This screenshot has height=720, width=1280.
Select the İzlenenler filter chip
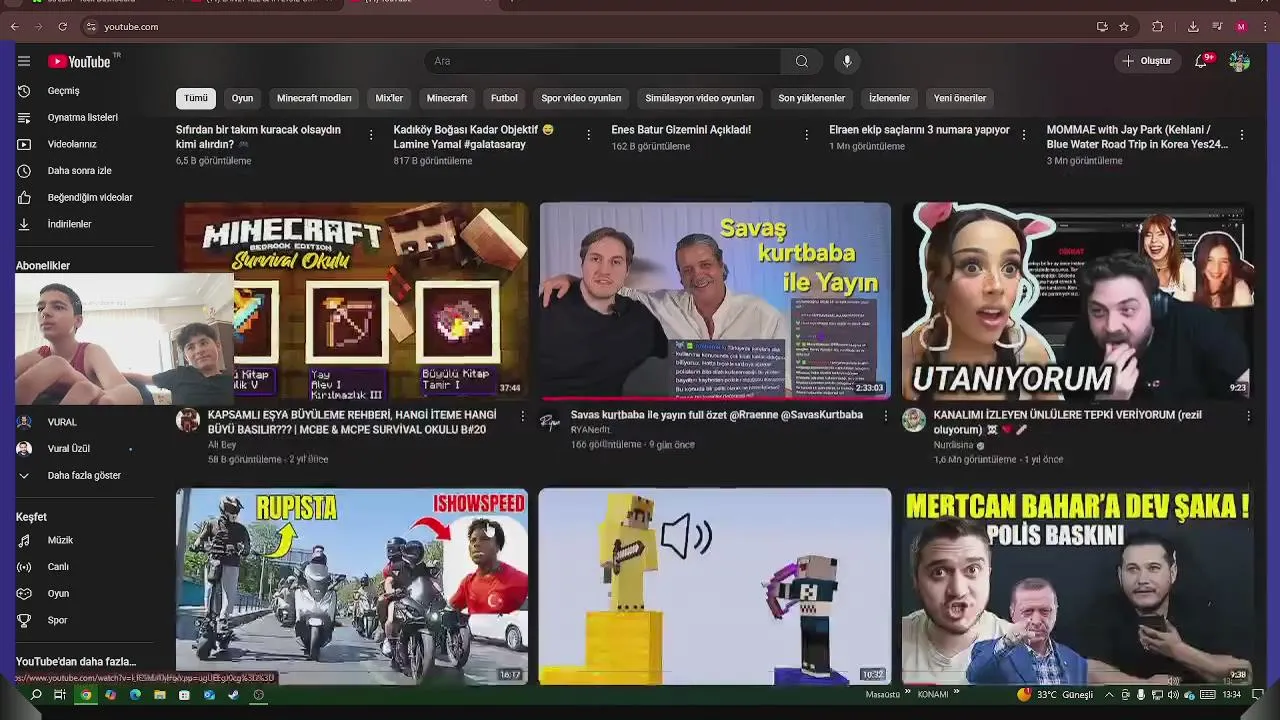[x=889, y=98]
